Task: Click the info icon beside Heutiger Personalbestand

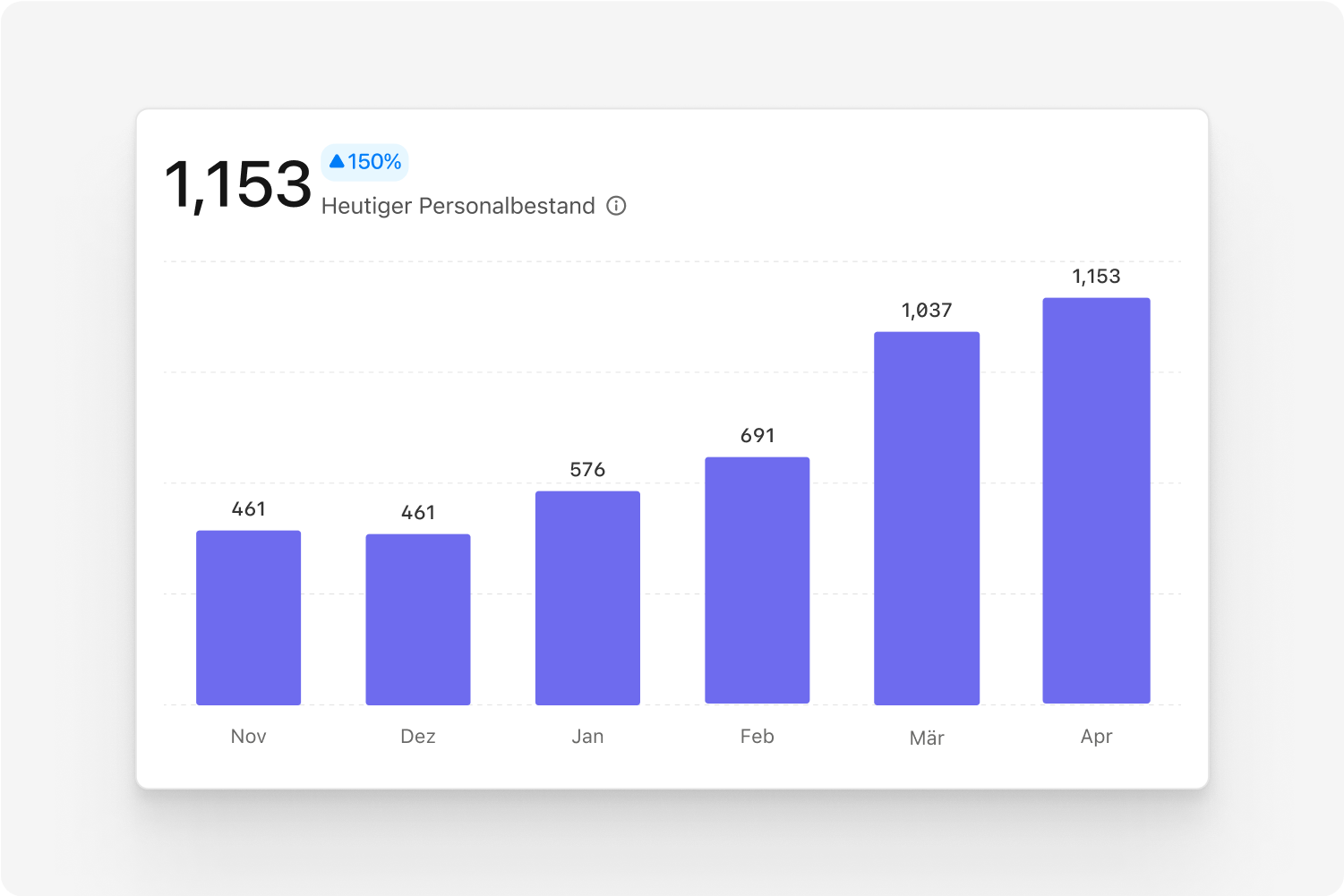Action: pyautogui.click(x=616, y=206)
